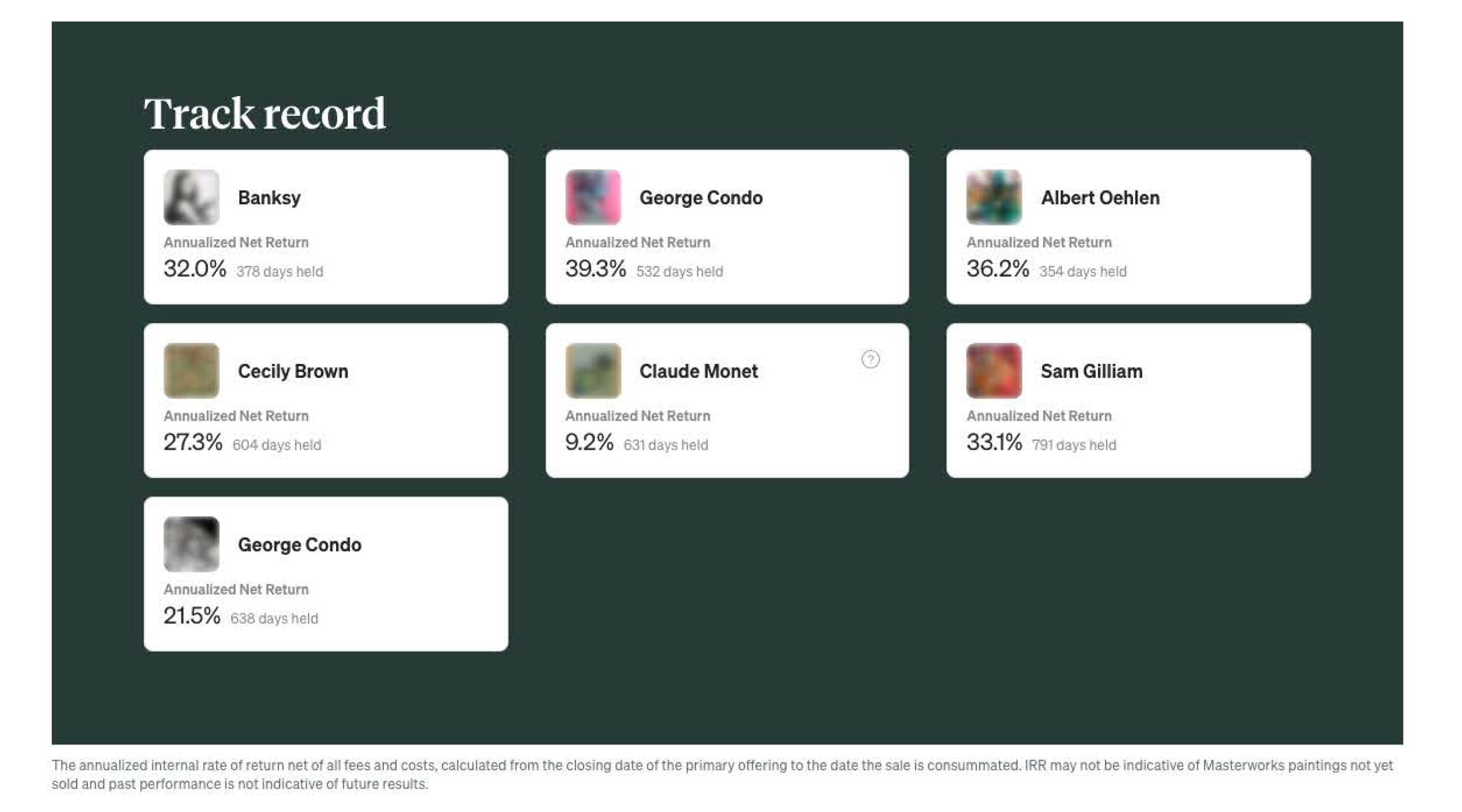
Task: Click the Banksy artist name
Action: coord(269,198)
